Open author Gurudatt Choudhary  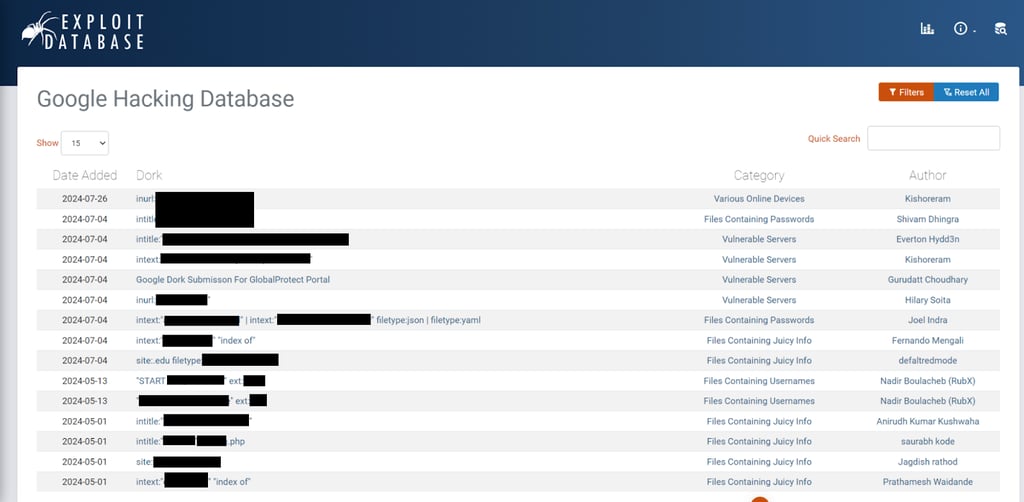click(927, 279)
